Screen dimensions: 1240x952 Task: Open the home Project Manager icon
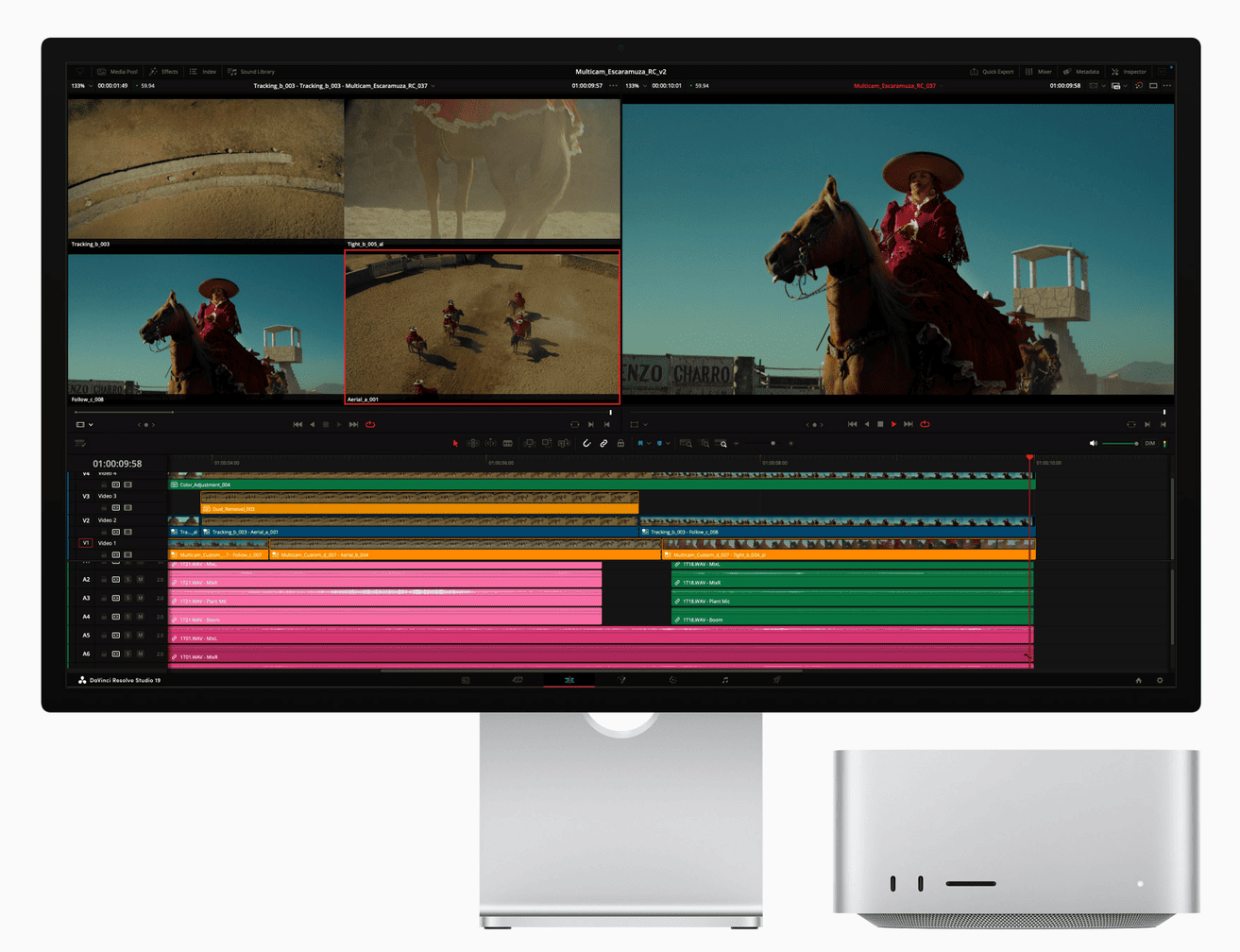click(x=1138, y=680)
